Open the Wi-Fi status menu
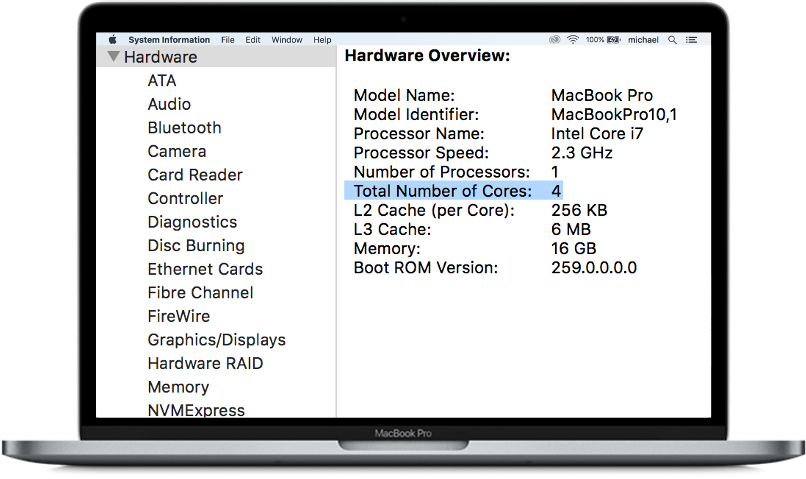The height and width of the screenshot is (479, 806). coord(573,40)
